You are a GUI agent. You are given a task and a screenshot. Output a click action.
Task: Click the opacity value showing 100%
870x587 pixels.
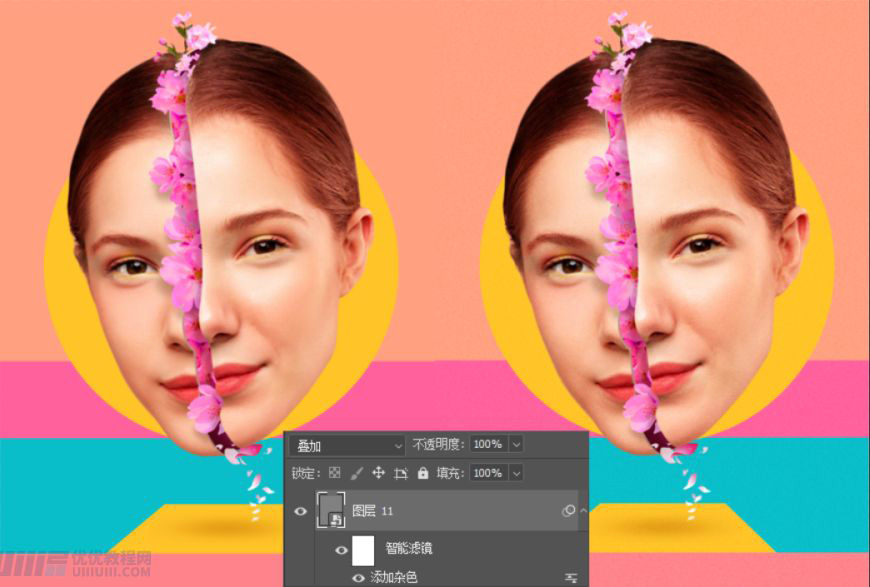click(485, 444)
